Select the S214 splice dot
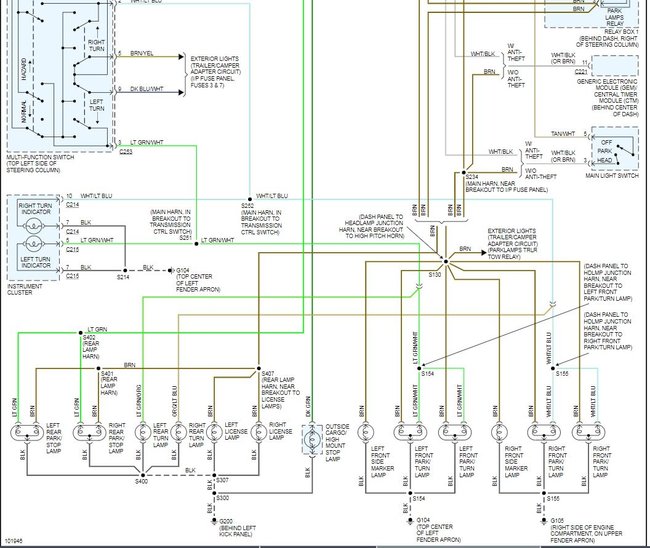This screenshot has width=650, height=548. [x=125, y=270]
